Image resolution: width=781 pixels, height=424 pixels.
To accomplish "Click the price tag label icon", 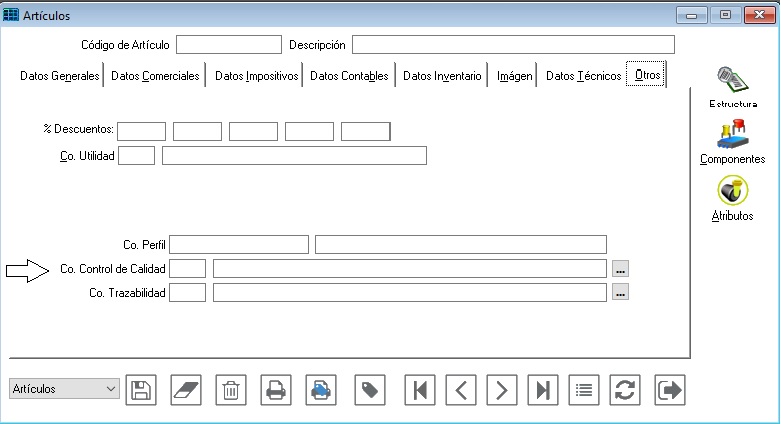I will pos(370,390).
